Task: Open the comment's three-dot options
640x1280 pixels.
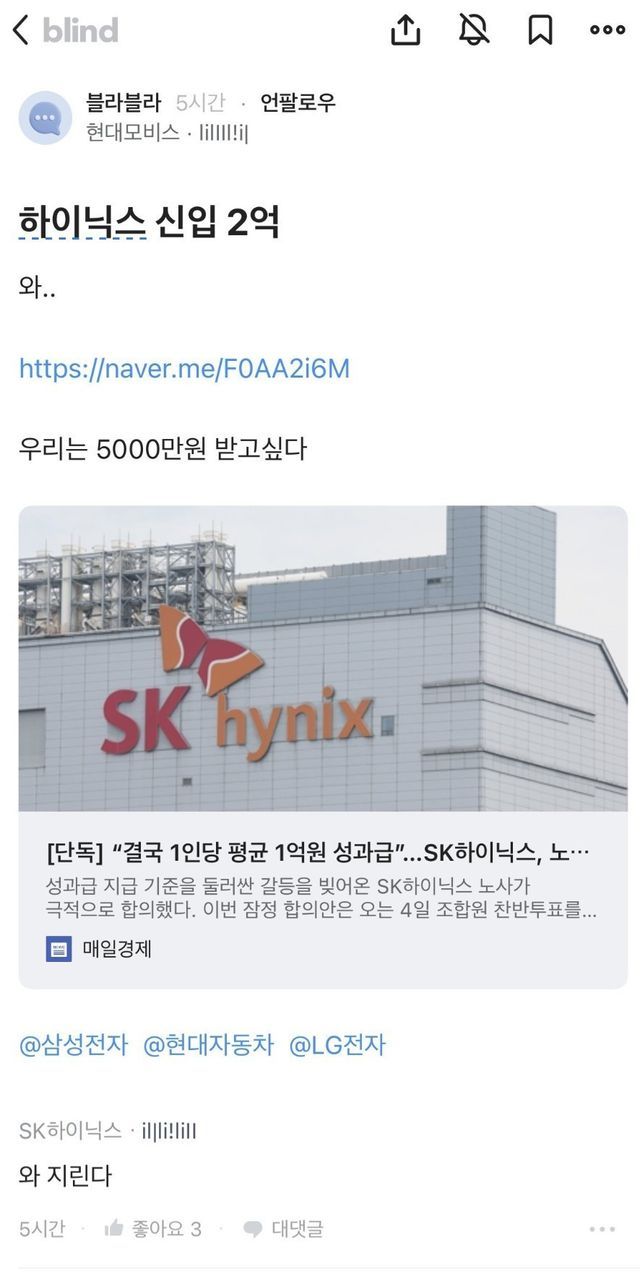Action: (x=602, y=1229)
